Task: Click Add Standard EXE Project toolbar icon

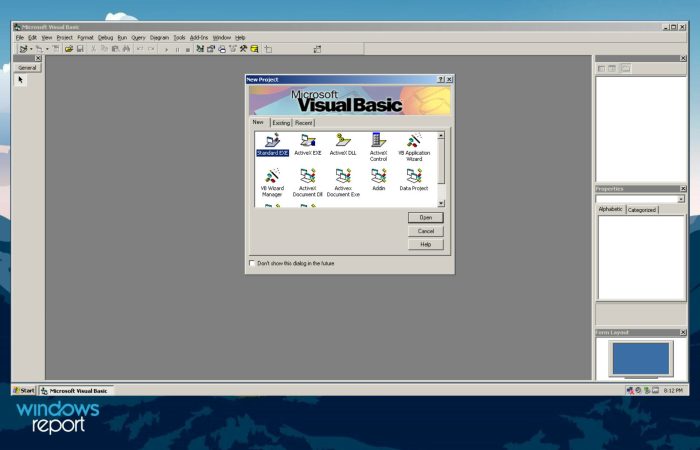Action: [x=23, y=49]
